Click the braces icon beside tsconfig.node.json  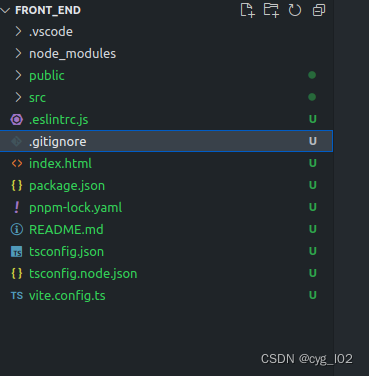tap(17, 273)
